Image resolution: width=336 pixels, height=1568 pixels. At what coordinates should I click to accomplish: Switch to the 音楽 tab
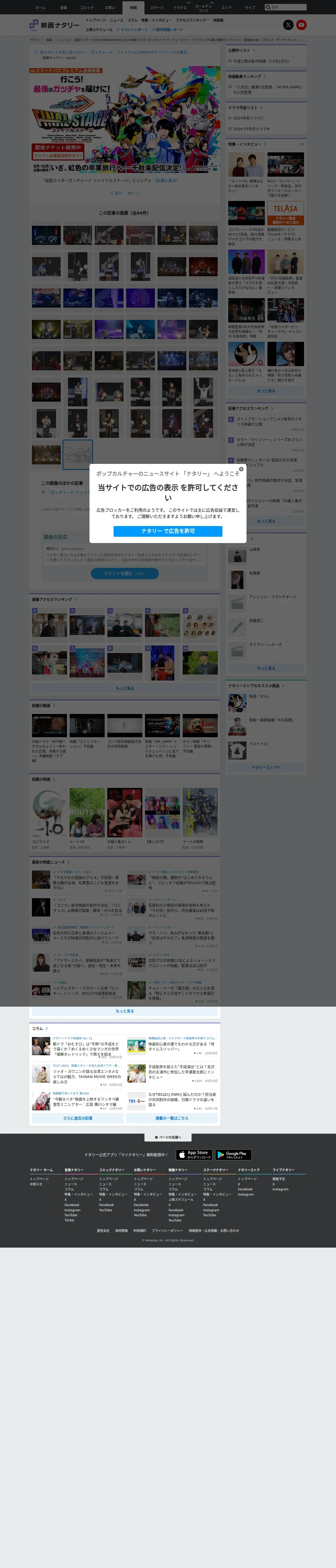[x=63, y=7]
